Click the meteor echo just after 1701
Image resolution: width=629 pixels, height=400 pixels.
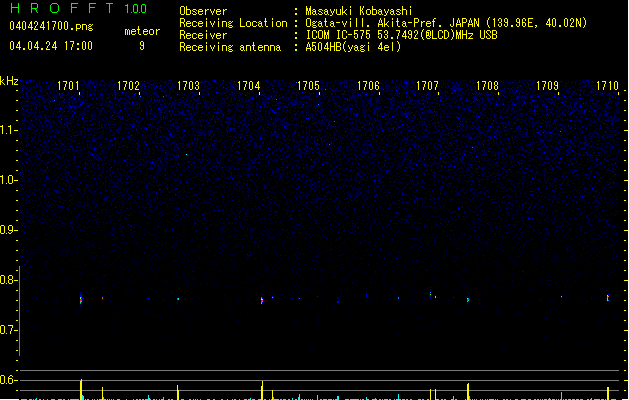(x=81, y=299)
